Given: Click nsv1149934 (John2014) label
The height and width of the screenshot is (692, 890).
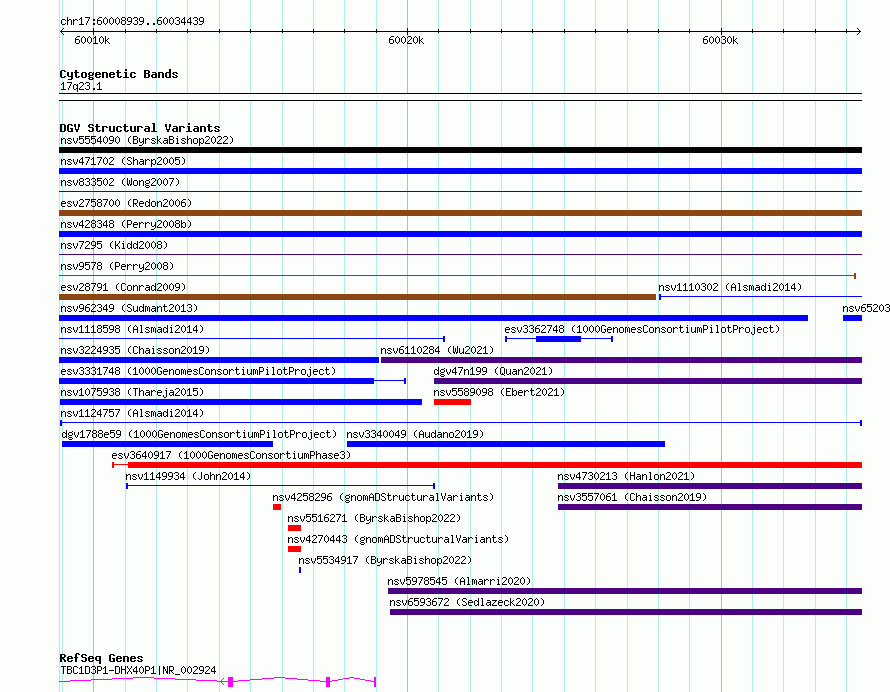Looking at the screenshot, I should pos(188,476).
